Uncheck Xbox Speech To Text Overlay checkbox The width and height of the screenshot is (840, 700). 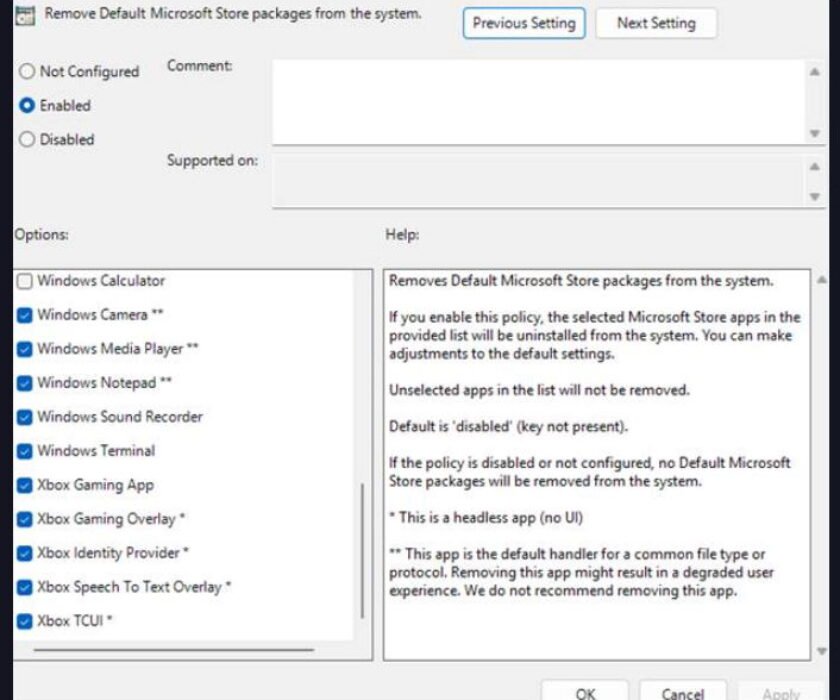(25, 588)
